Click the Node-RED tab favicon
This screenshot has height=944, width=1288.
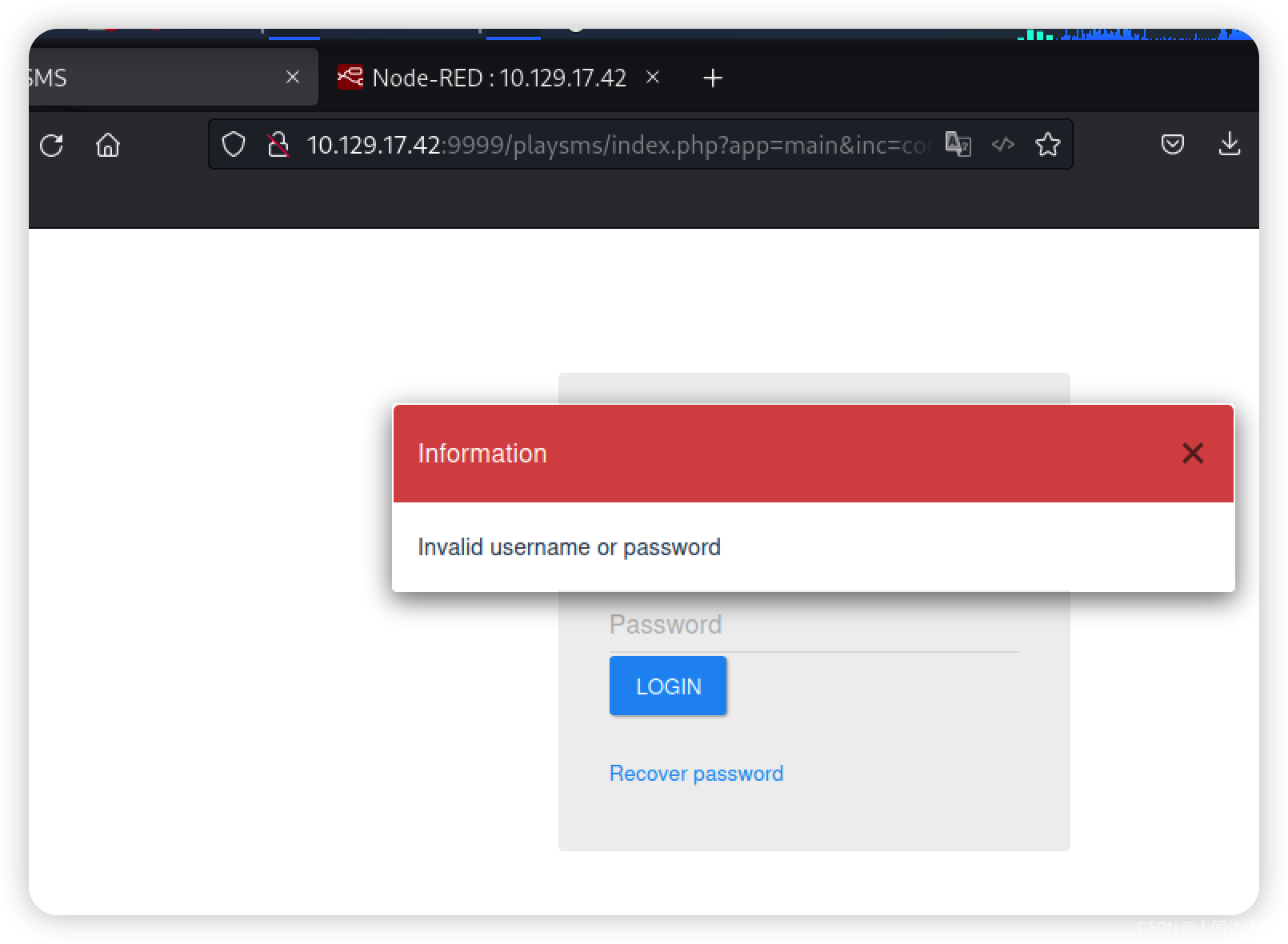(350, 77)
